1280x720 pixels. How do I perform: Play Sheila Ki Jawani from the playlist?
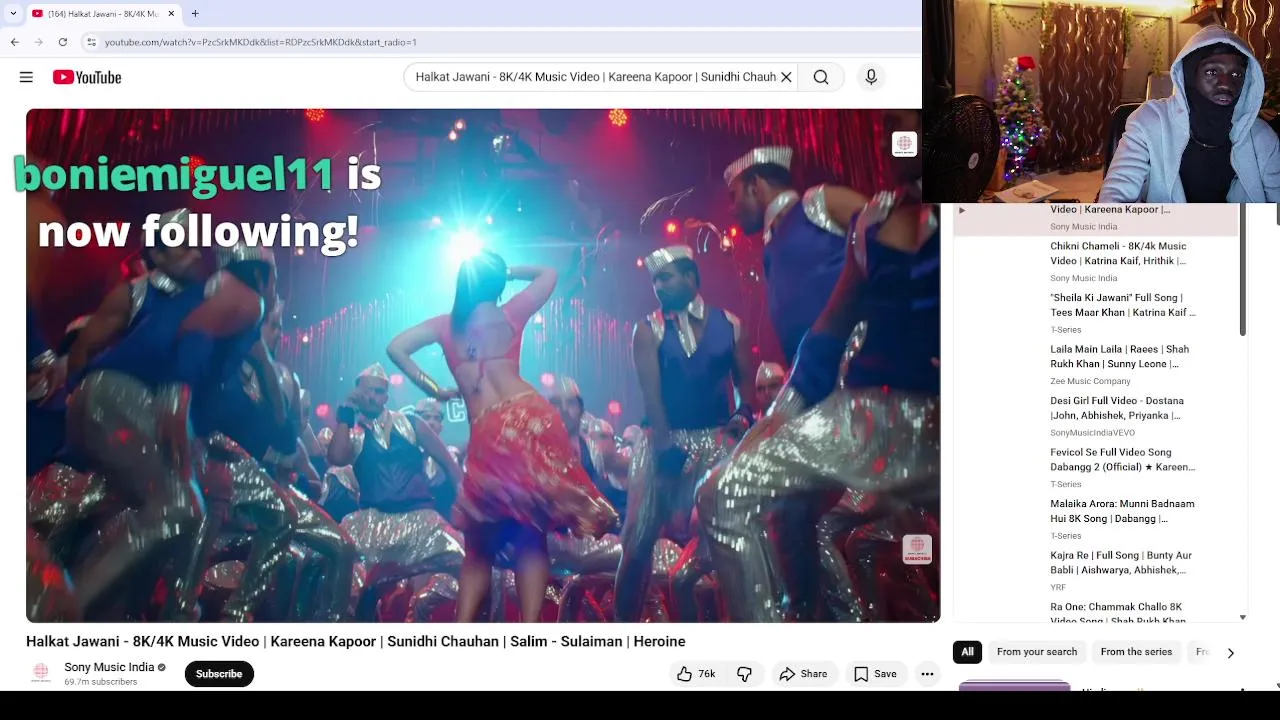[1096, 313]
